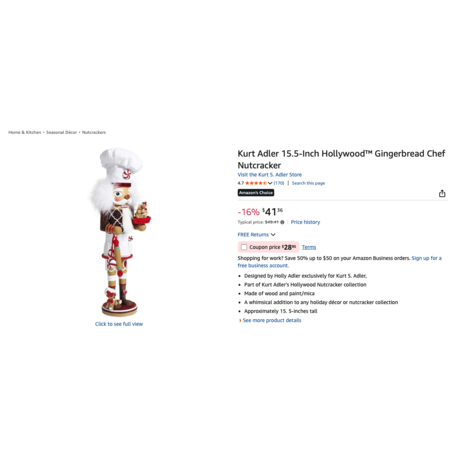Go to Seasonal Décor breadcrumb
The height and width of the screenshot is (450, 450).
62,132
